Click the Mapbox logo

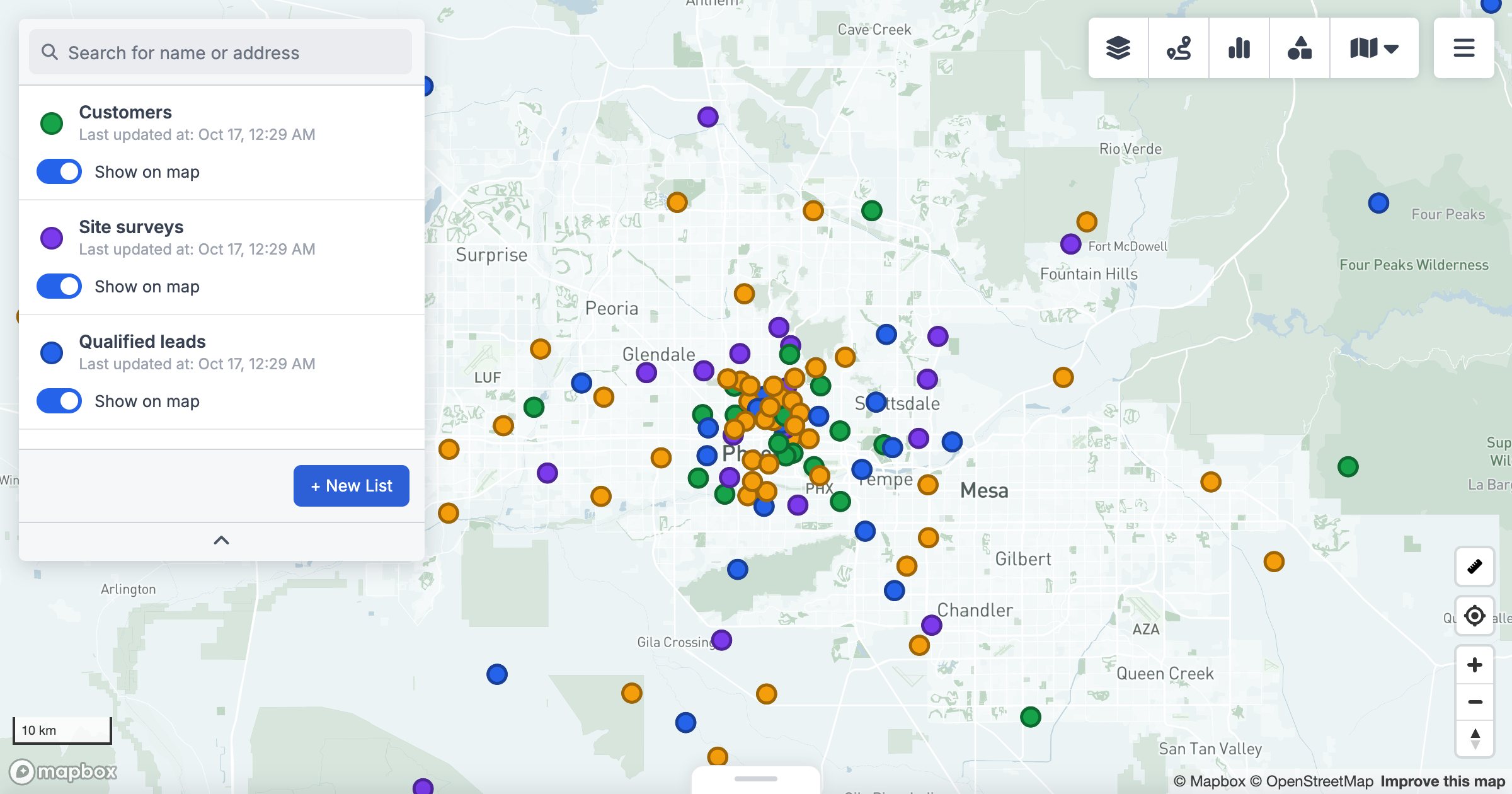pos(64,771)
